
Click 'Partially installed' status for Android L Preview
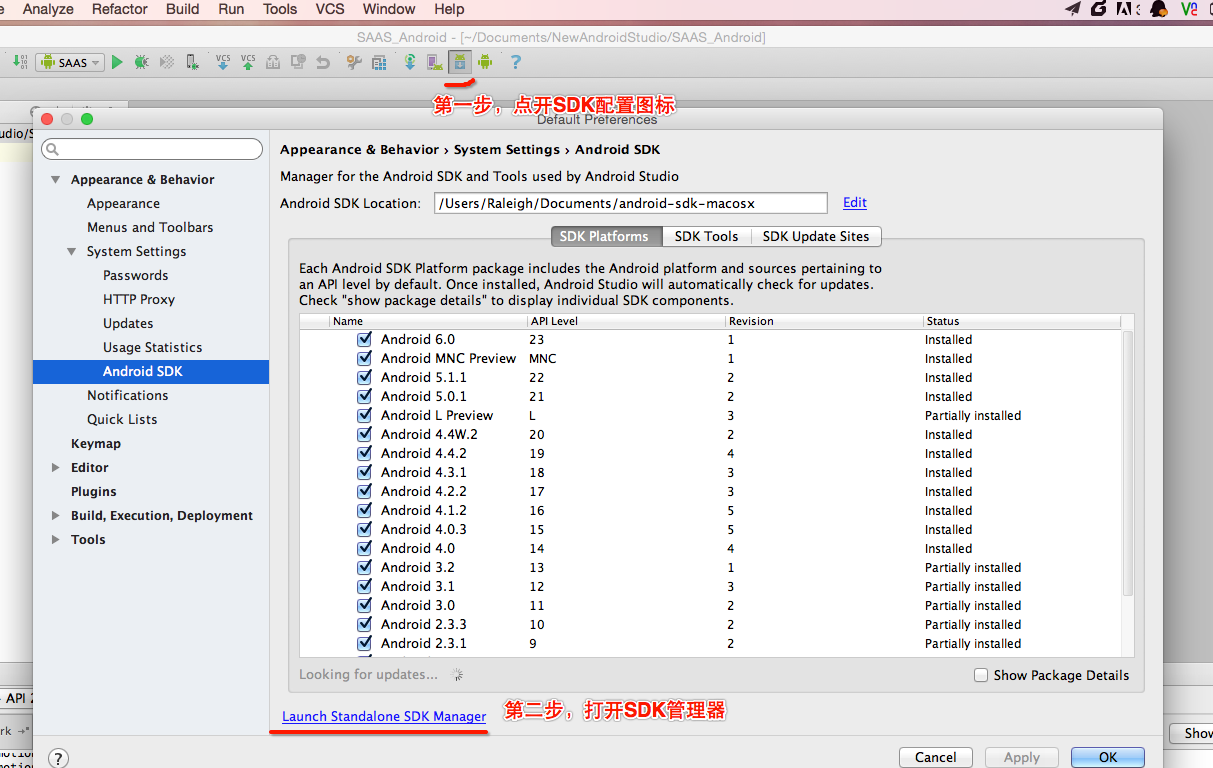click(973, 415)
